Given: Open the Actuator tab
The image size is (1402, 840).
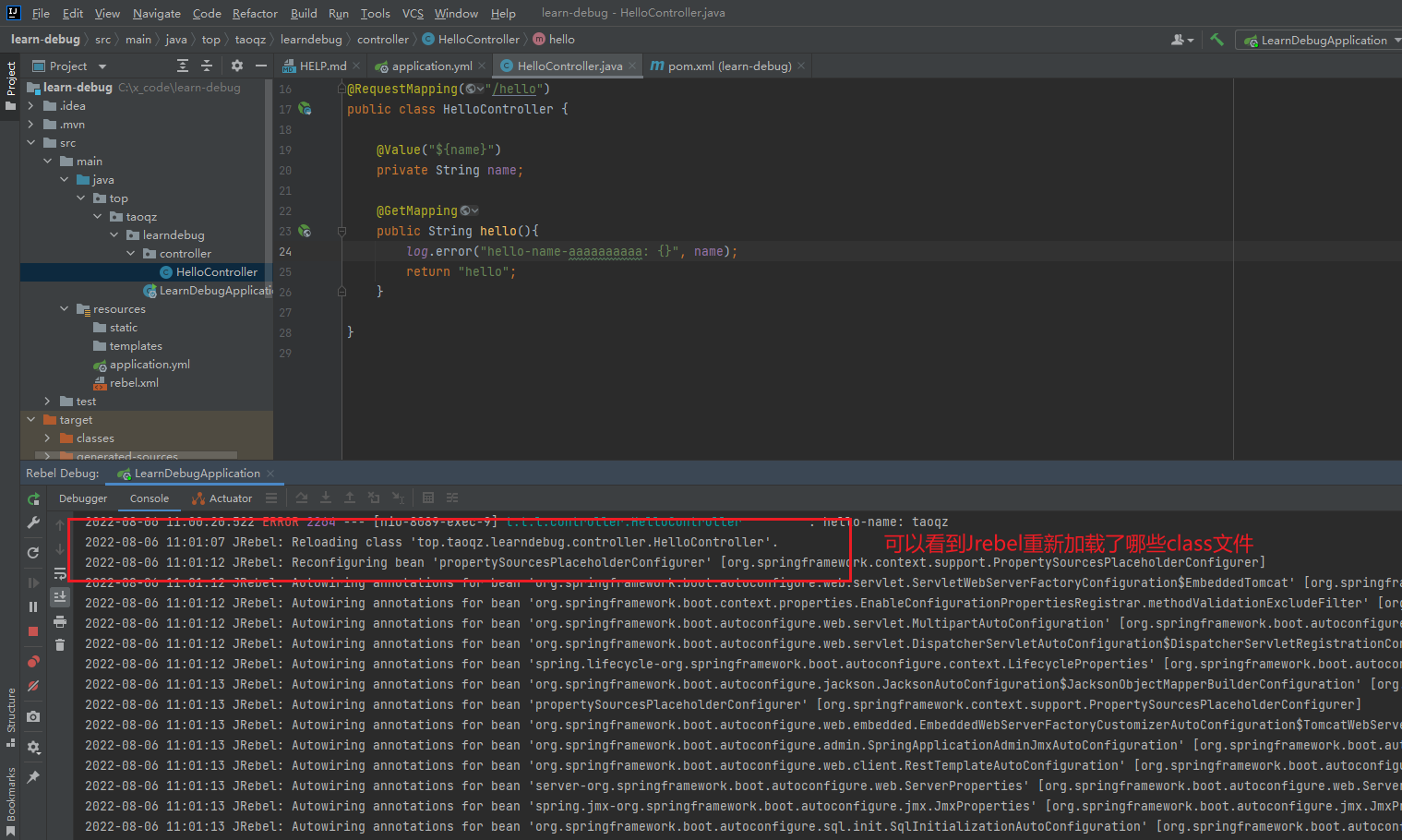Looking at the screenshot, I should coord(222,498).
